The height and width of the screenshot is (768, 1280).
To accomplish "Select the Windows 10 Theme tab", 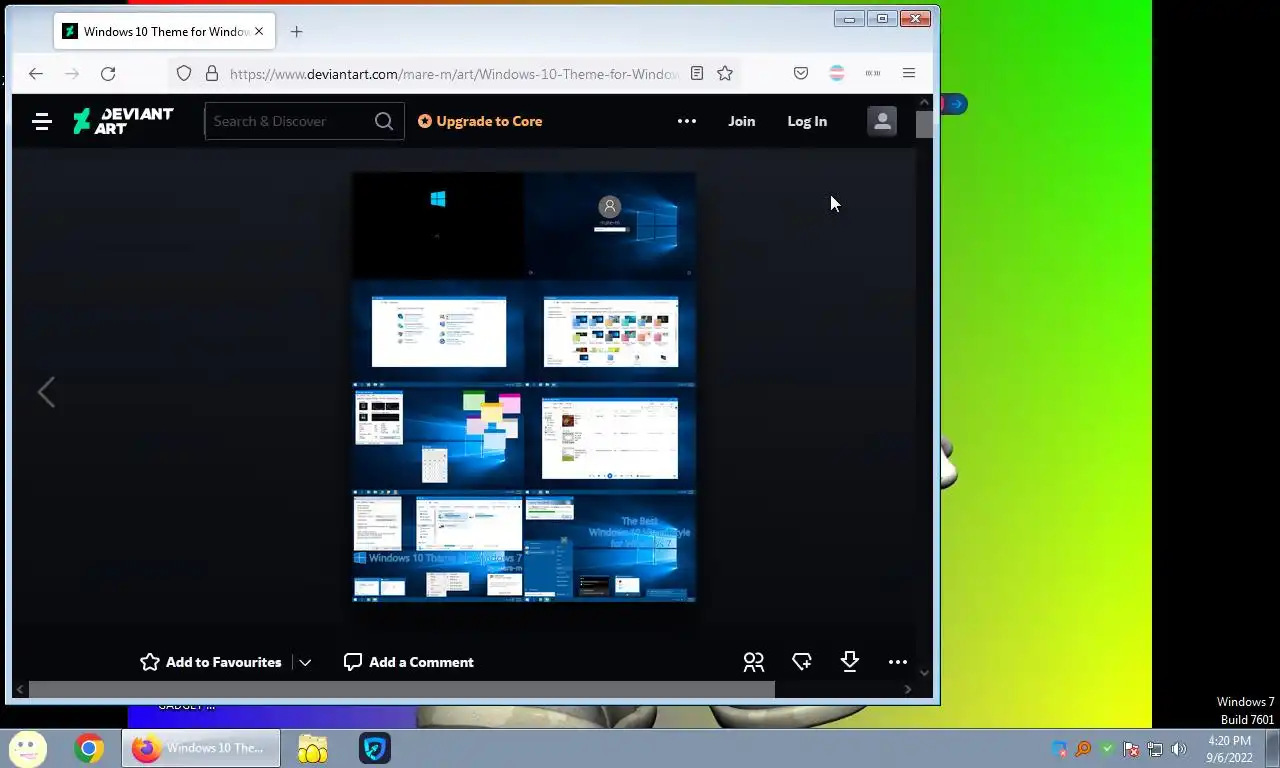I will [x=165, y=31].
